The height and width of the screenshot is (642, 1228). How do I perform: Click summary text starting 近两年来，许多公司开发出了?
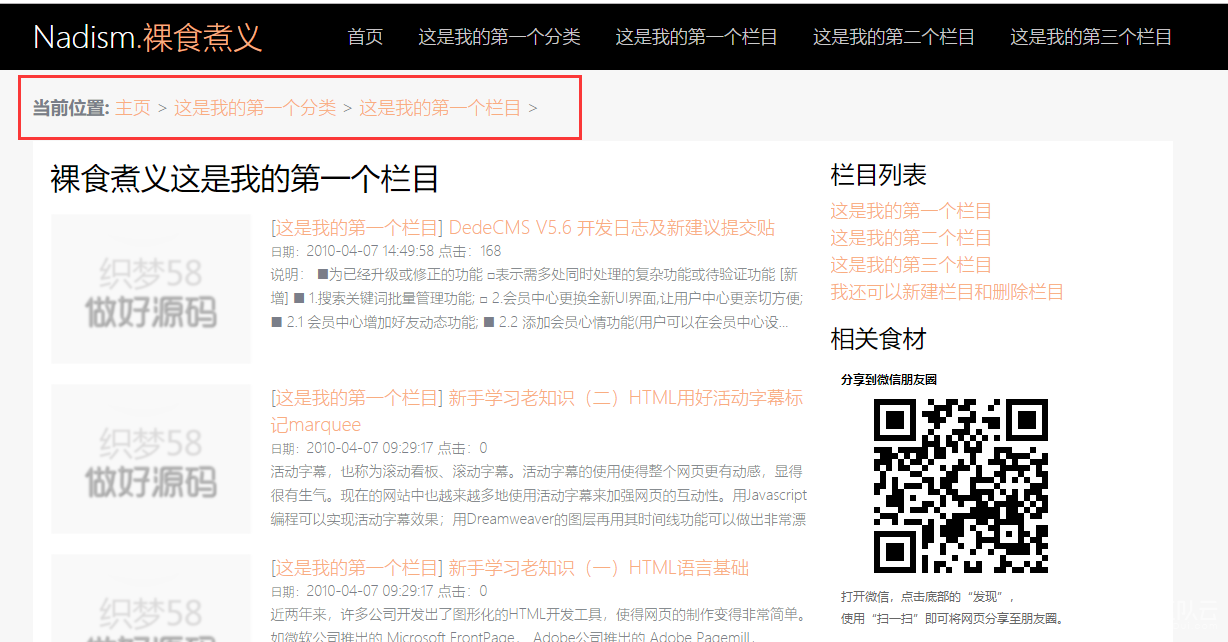coord(538,625)
